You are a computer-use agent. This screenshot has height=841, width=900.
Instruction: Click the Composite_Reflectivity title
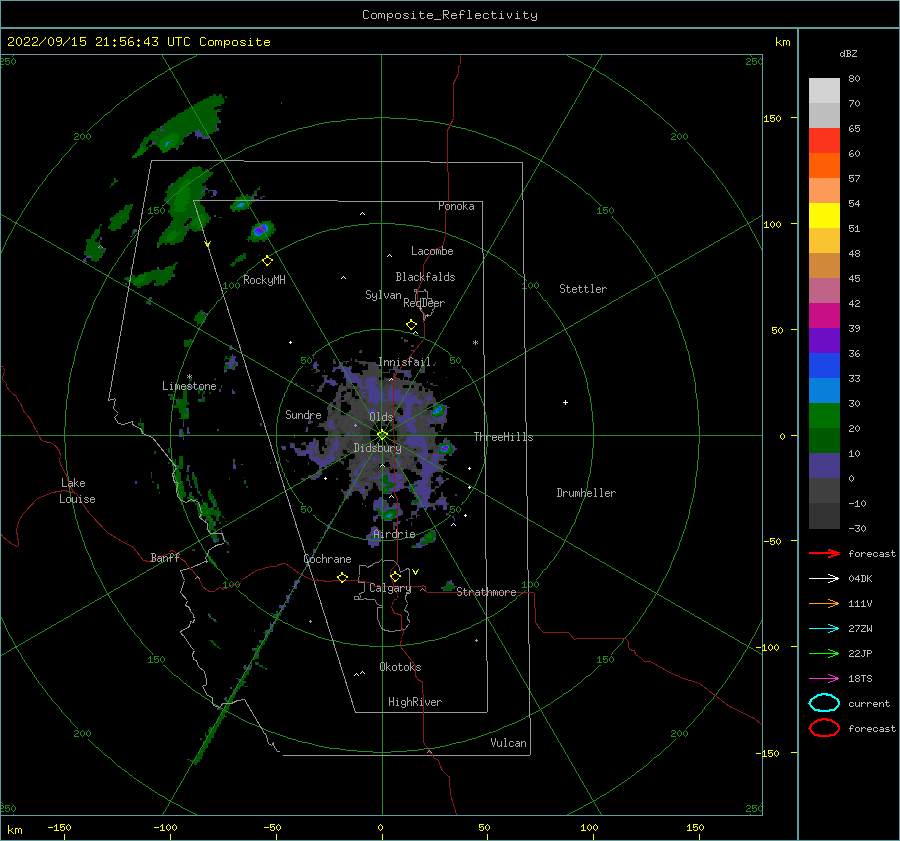(450, 15)
